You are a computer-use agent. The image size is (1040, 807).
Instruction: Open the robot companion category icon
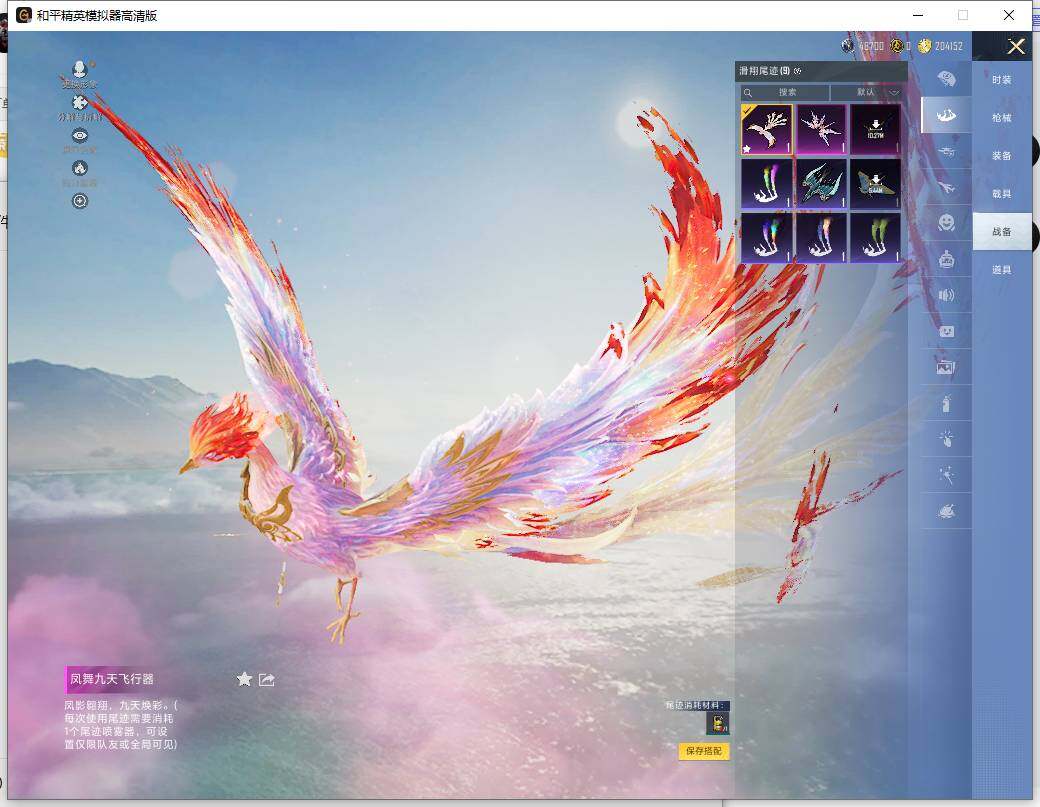(946, 259)
